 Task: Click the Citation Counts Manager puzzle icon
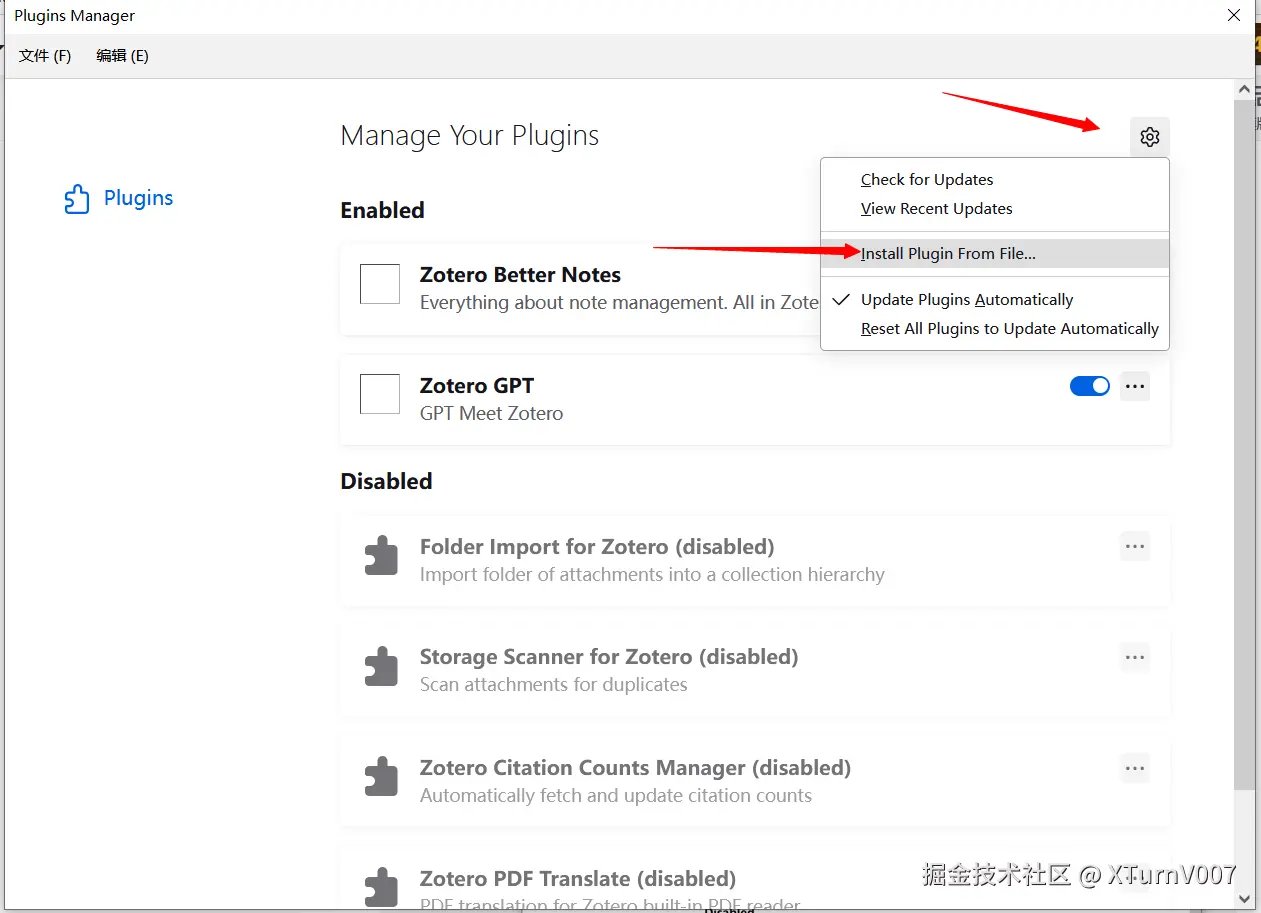click(380, 777)
